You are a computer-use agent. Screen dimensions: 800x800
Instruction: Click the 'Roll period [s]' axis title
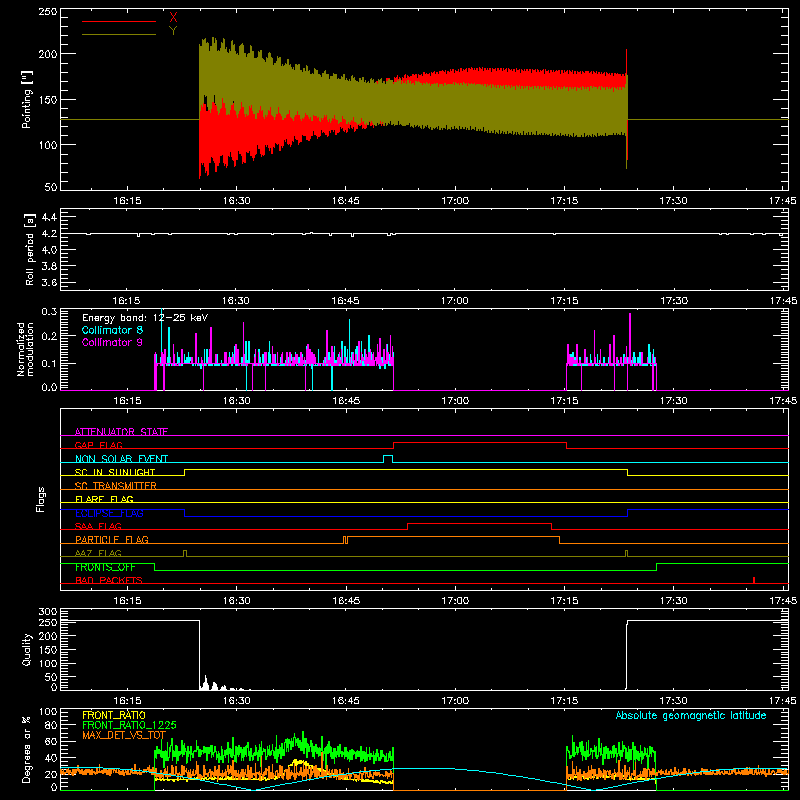click(x=30, y=249)
